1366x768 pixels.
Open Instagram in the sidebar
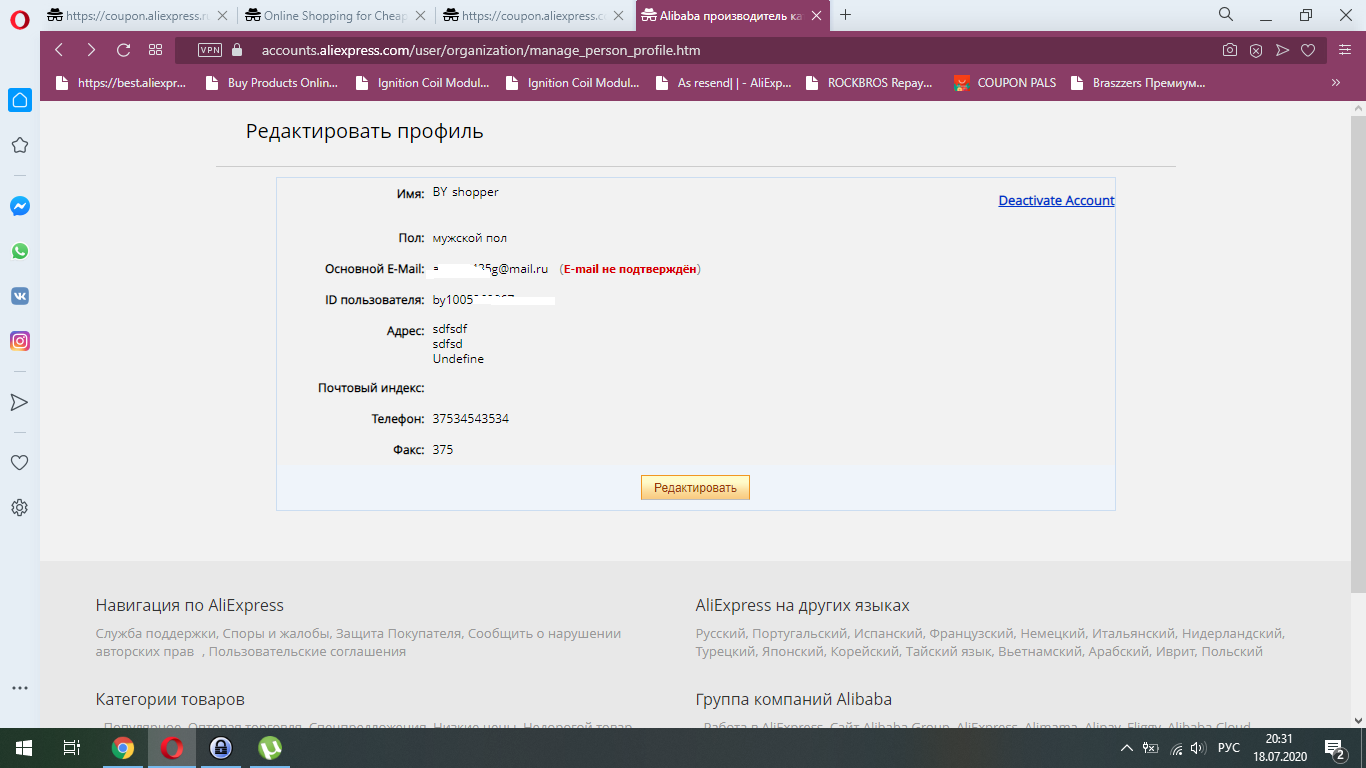(x=19, y=341)
